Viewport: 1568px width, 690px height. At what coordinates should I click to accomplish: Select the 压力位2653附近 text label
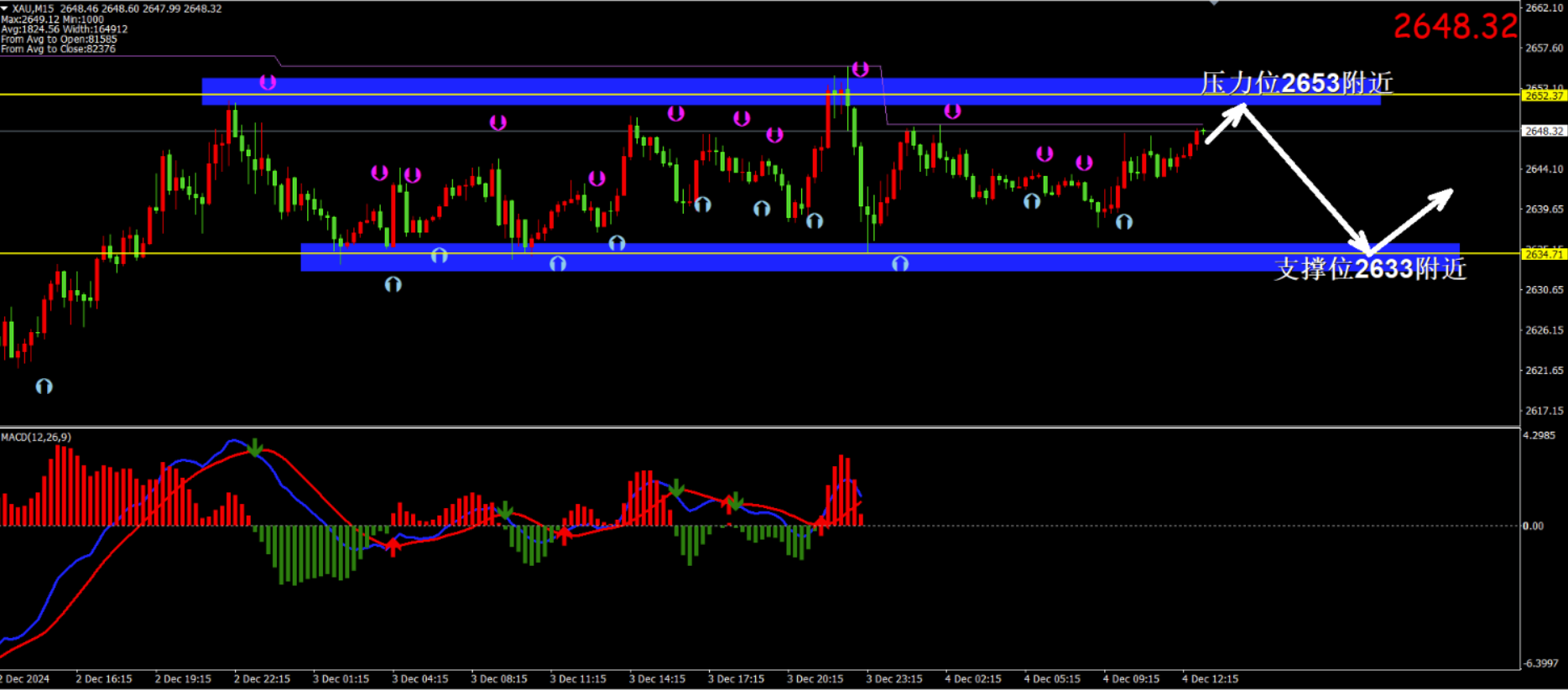pyautogui.click(x=1296, y=83)
